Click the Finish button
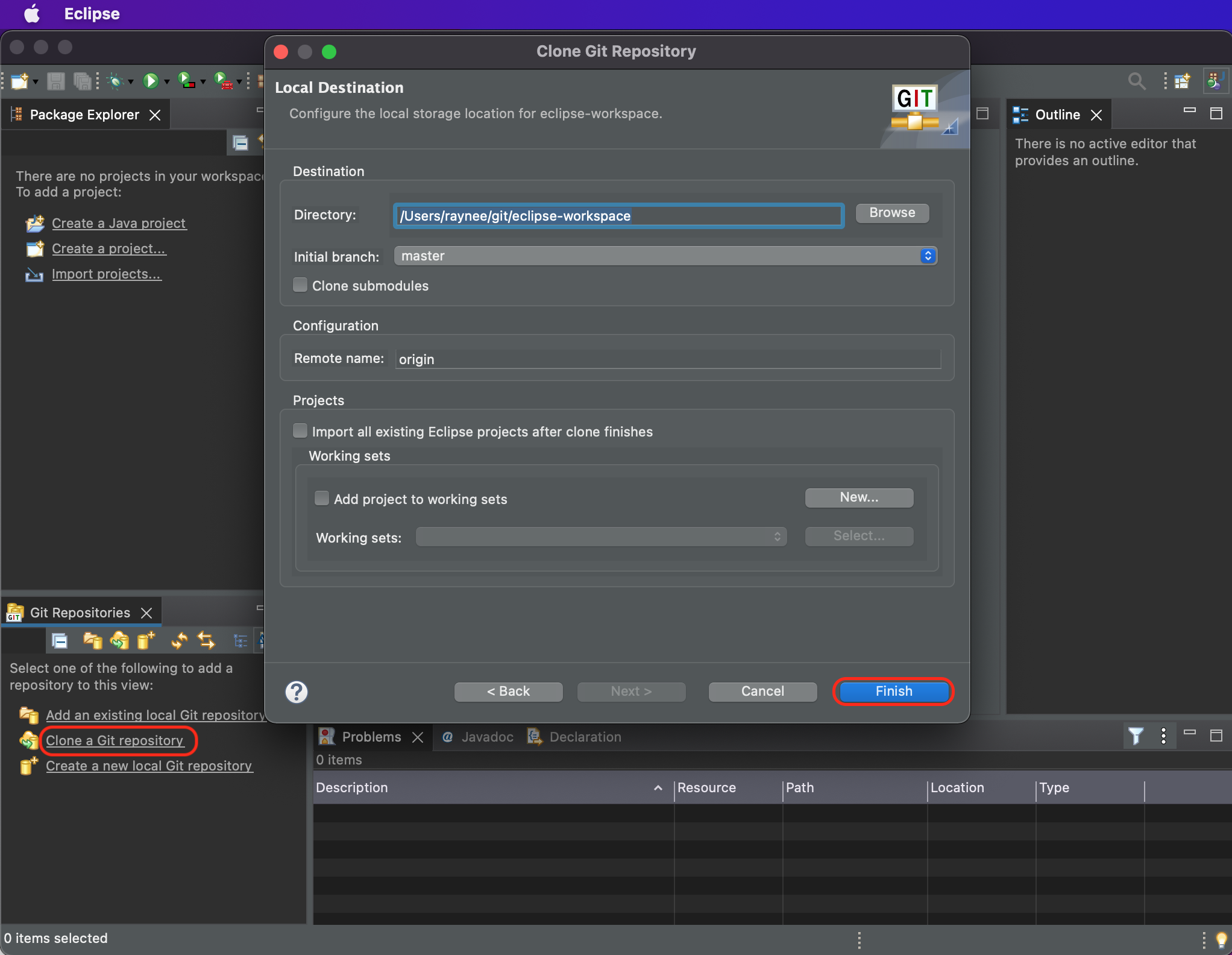This screenshot has height=955, width=1232. (x=893, y=692)
